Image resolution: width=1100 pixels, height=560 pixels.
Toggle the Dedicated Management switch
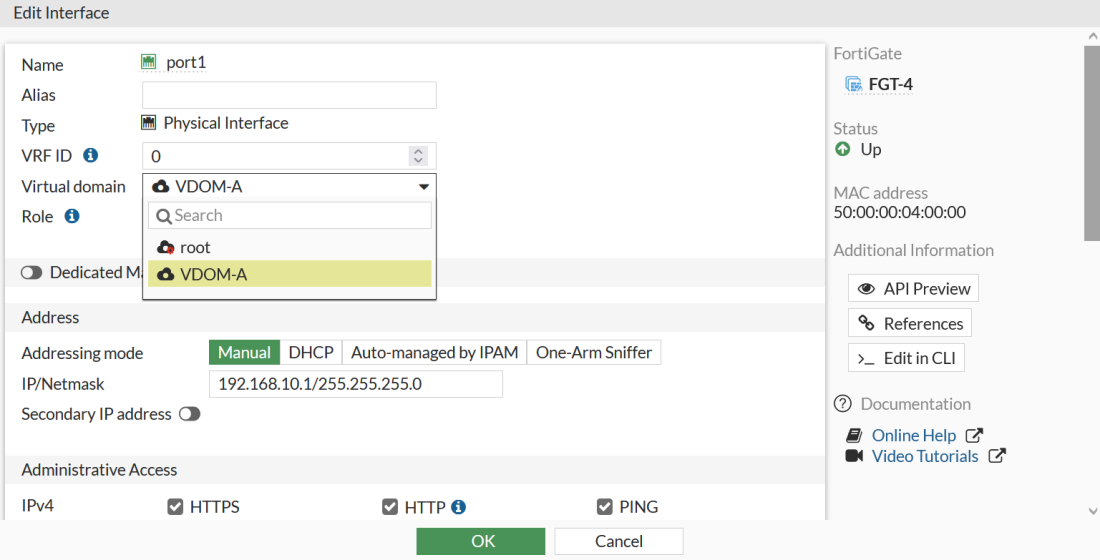tap(31, 273)
